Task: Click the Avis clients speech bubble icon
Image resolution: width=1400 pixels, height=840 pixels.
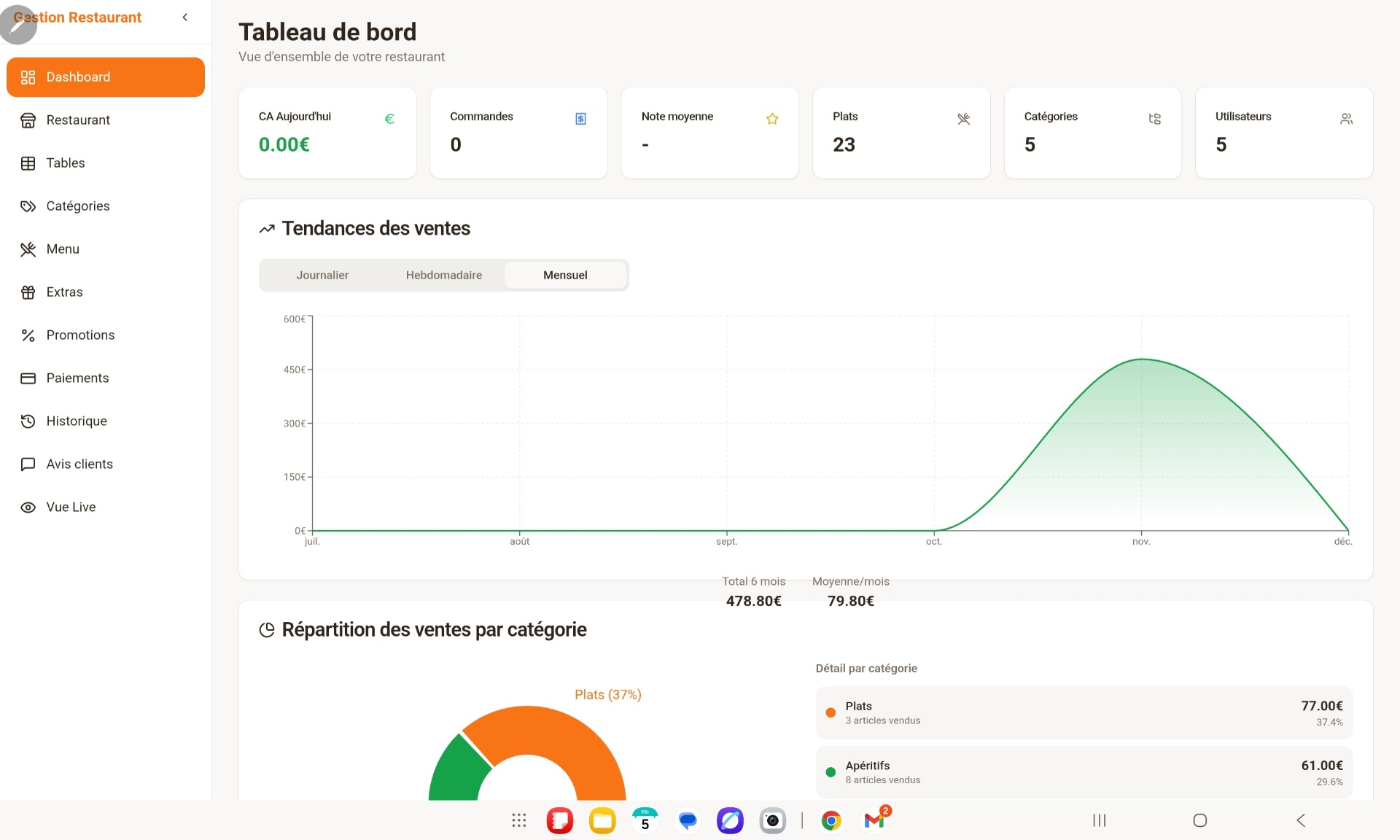Action: (x=28, y=464)
